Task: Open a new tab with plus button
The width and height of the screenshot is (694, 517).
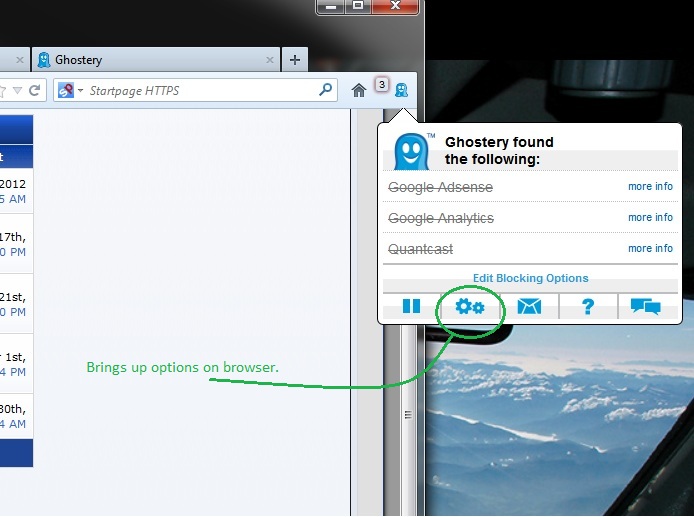Action: pyautogui.click(x=295, y=60)
